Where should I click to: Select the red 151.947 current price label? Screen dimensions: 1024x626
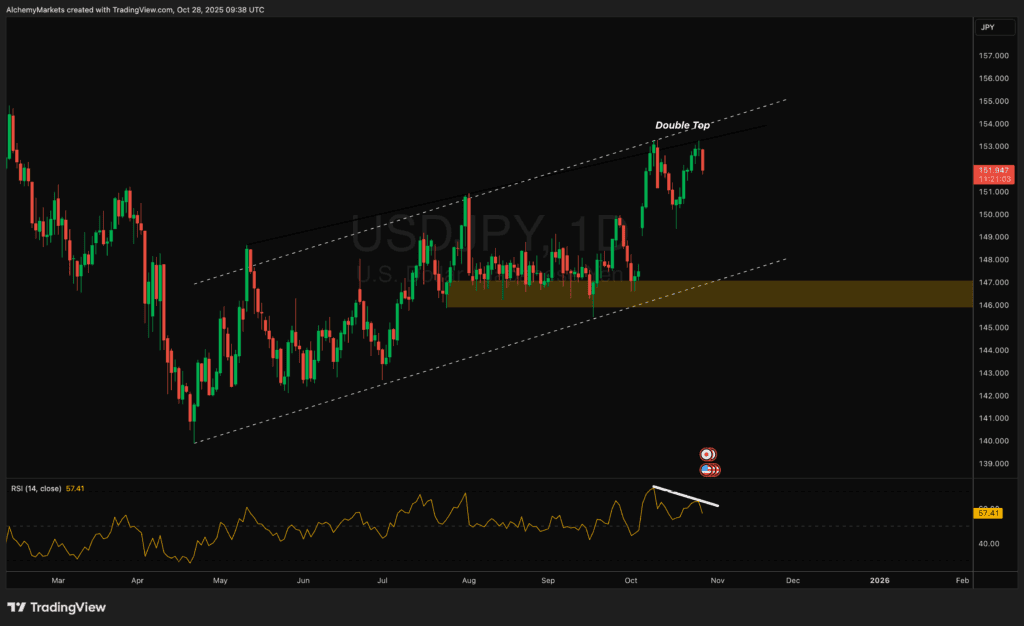pyautogui.click(x=993, y=174)
